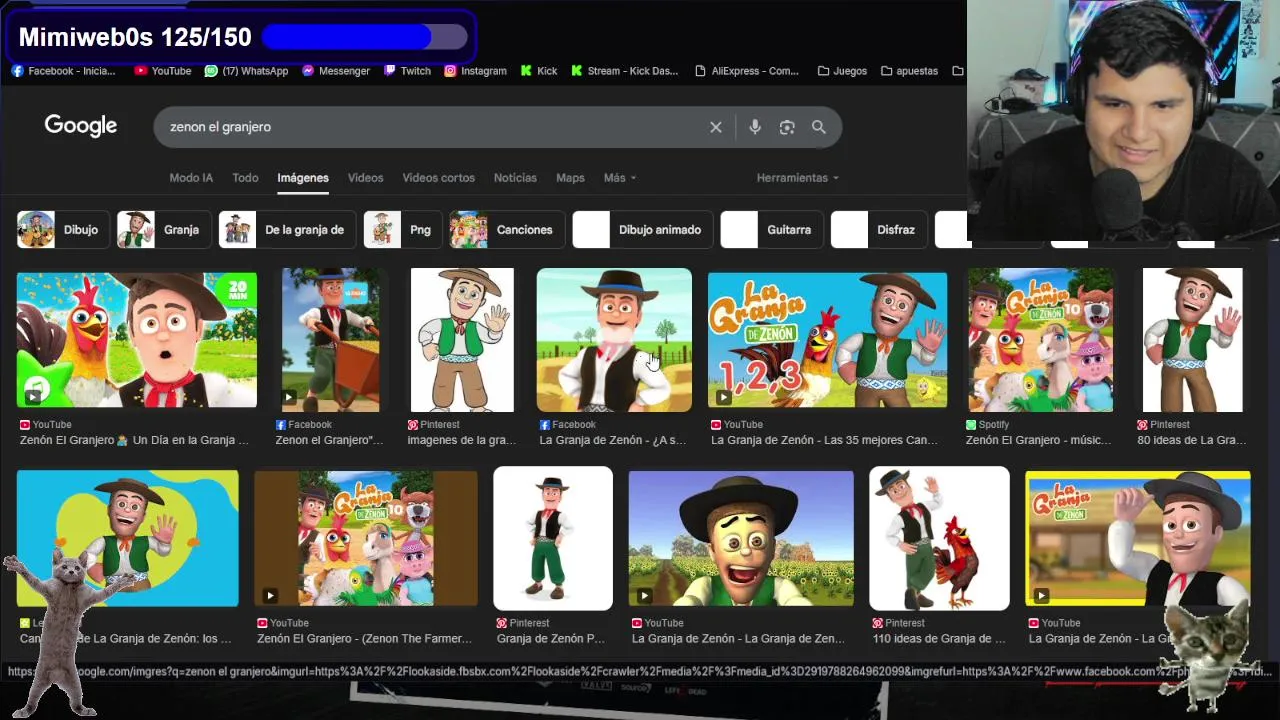Open the imagenes de la granja Pinterest drawing
The width and height of the screenshot is (1280, 720).
[462, 340]
